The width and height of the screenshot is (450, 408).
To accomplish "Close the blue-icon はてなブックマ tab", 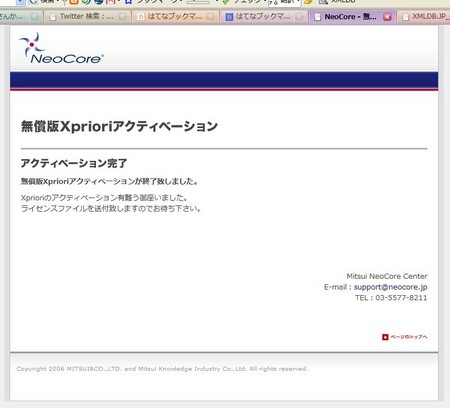I will pyautogui.click(x=299, y=17).
